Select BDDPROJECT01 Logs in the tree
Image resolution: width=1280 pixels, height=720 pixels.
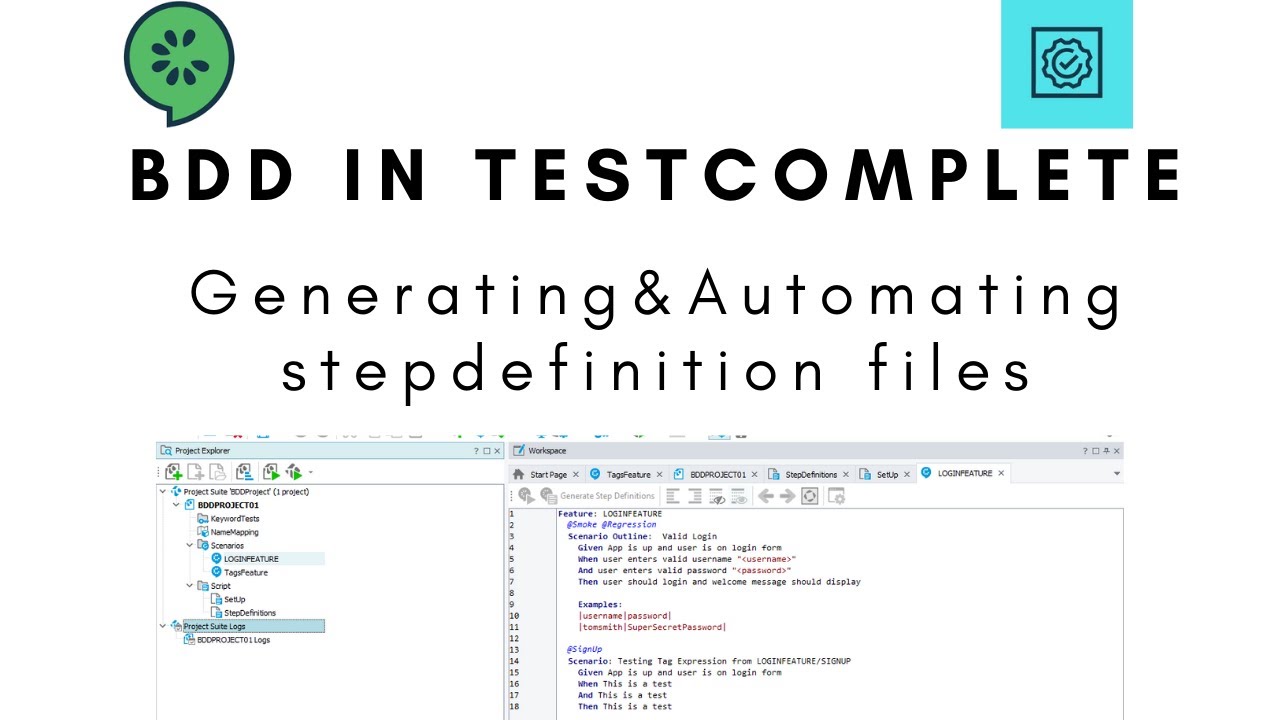pyautogui.click(x=233, y=640)
